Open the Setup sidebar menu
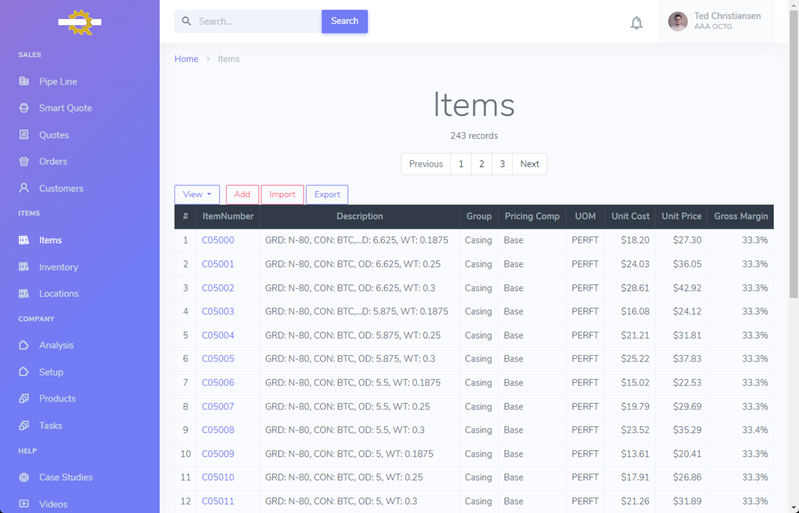 [51, 372]
